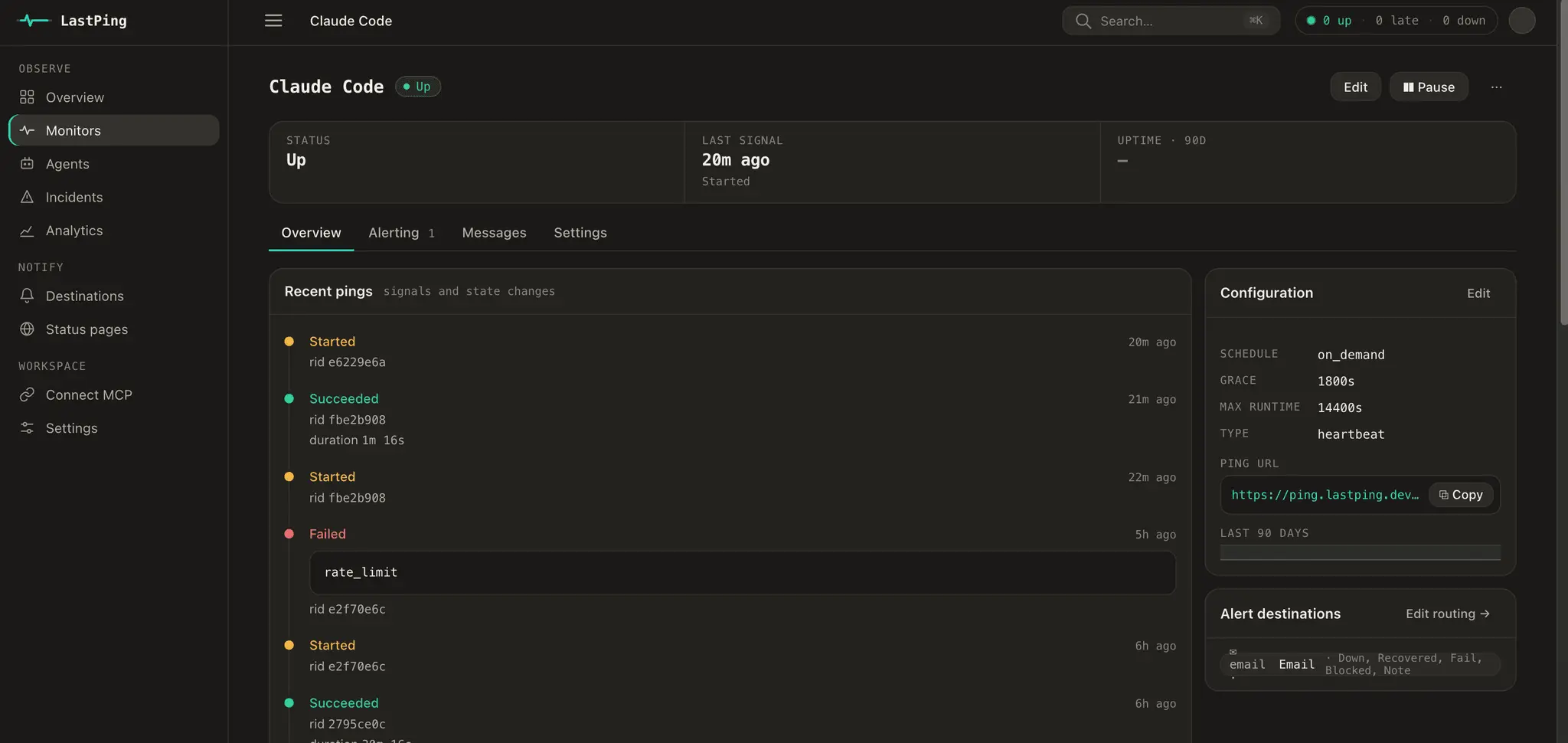Pause the Claude Code monitor
Screen dimensions: 1568x743
[x=1429, y=87]
